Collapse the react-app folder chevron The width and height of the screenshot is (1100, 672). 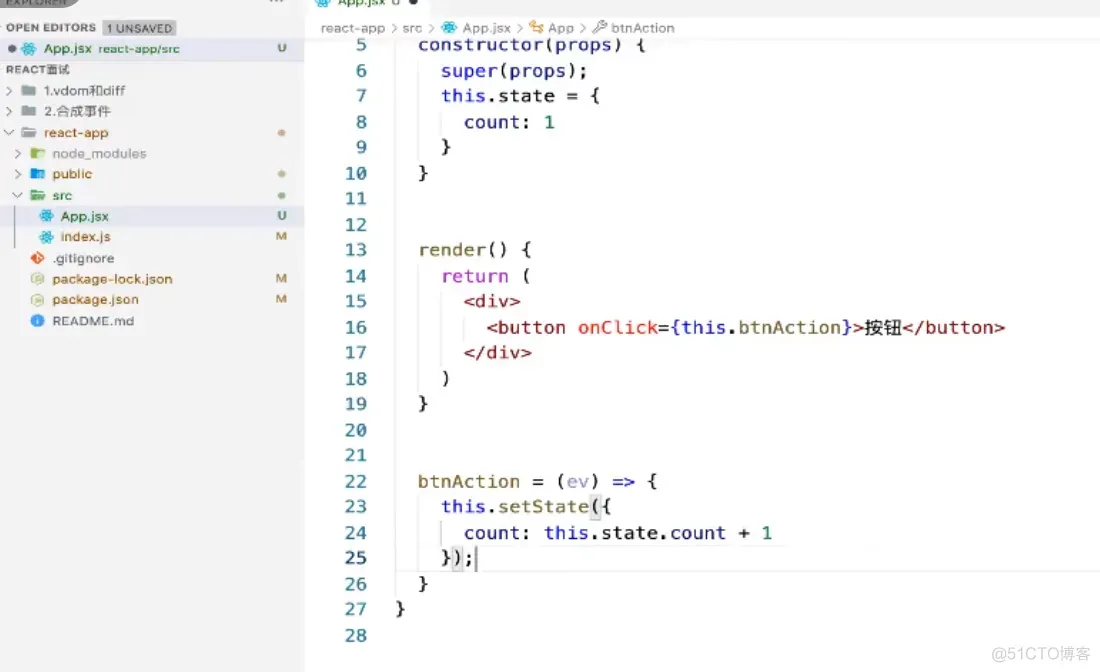pyautogui.click(x=9, y=133)
